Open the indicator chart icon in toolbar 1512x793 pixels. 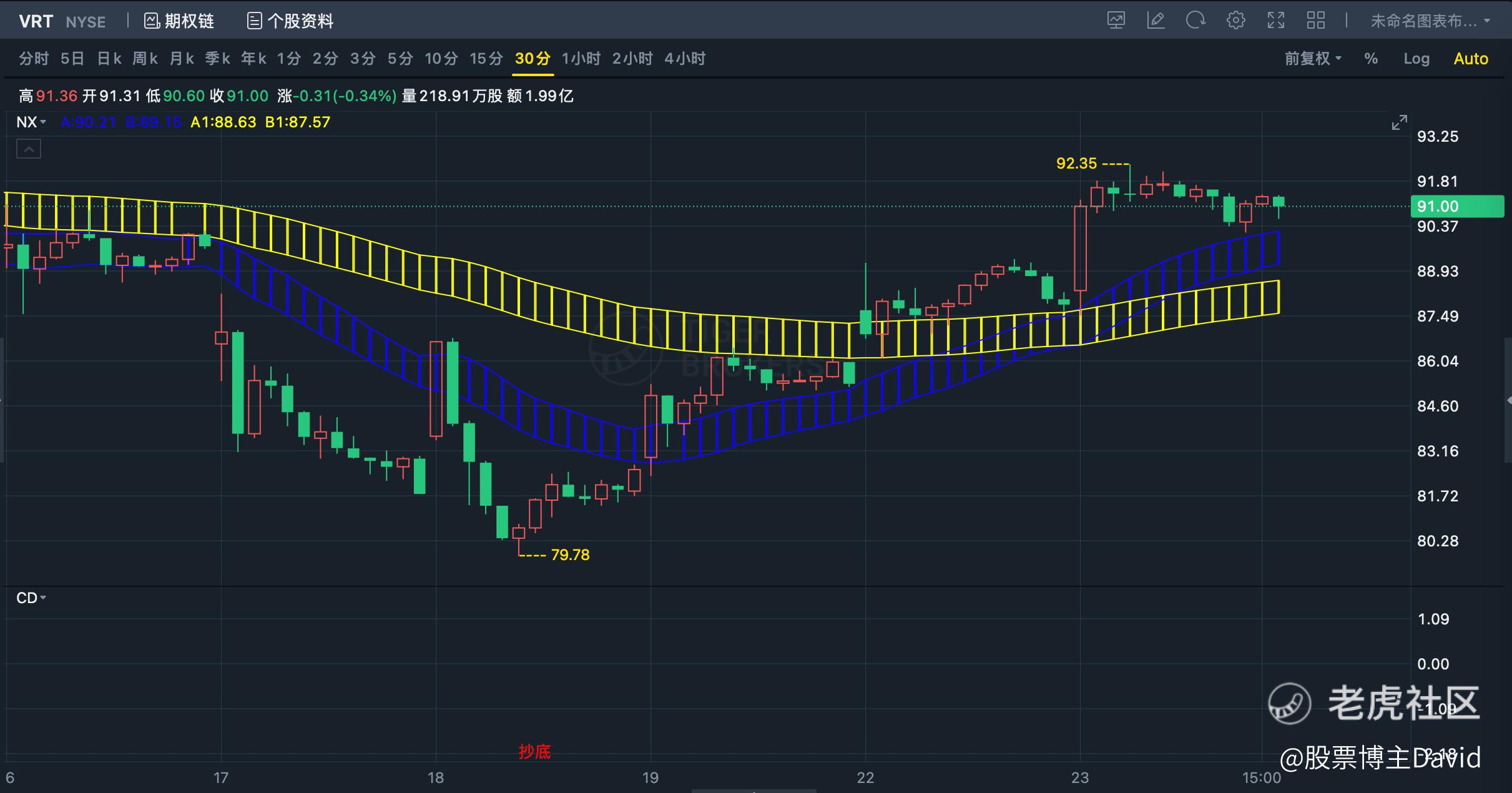pyautogui.click(x=1116, y=21)
